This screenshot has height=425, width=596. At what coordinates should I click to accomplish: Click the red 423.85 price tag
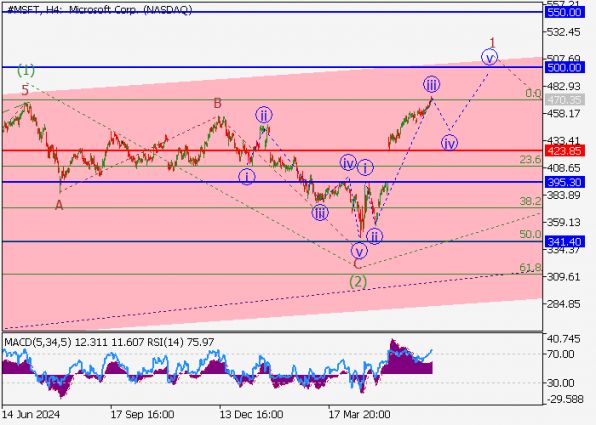[564, 151]
